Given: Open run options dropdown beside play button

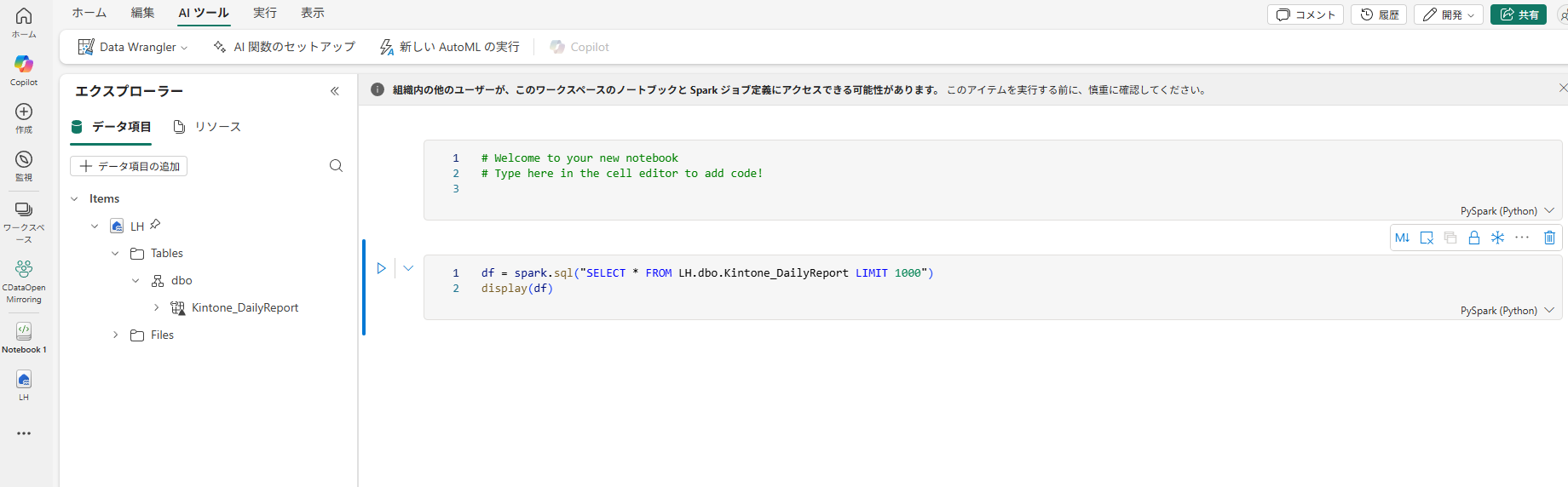Looking at the screenshot, I should (x=408, y=268).
